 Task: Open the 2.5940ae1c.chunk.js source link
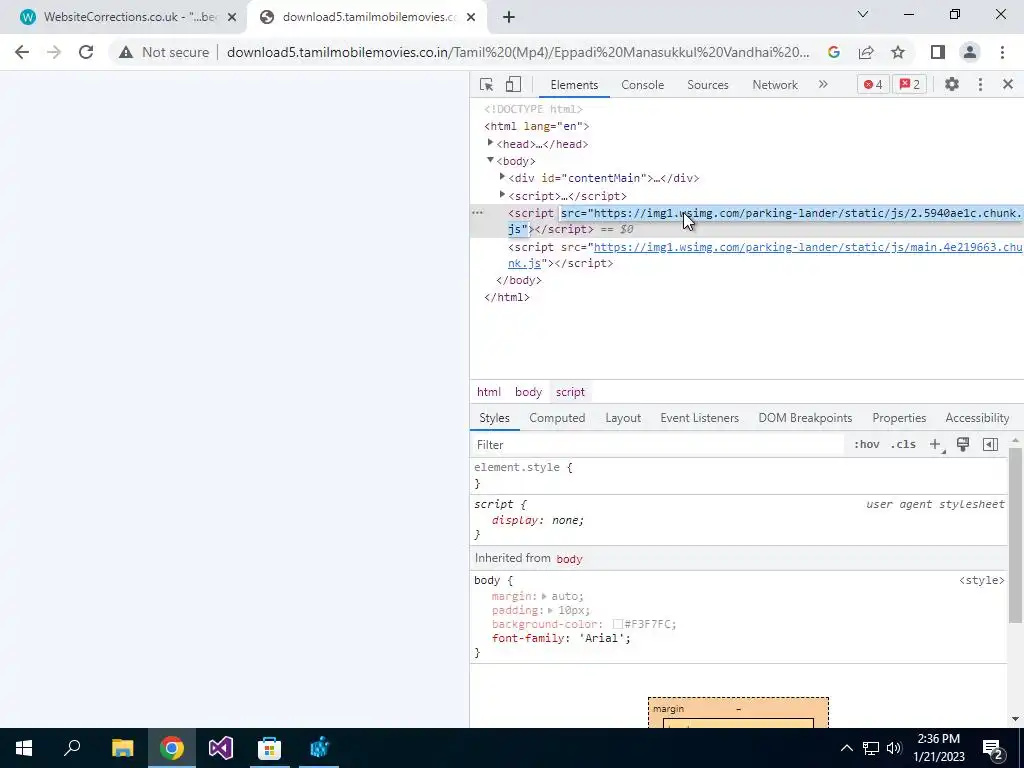pos(807,214)
